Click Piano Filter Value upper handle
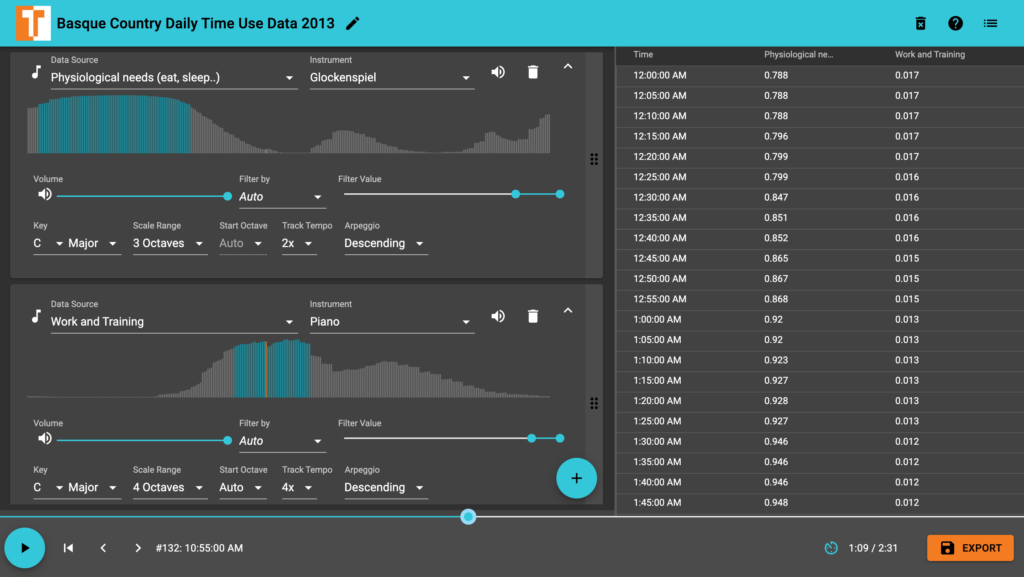Viewport: 1024px width, 577px height. click(560, 438)
